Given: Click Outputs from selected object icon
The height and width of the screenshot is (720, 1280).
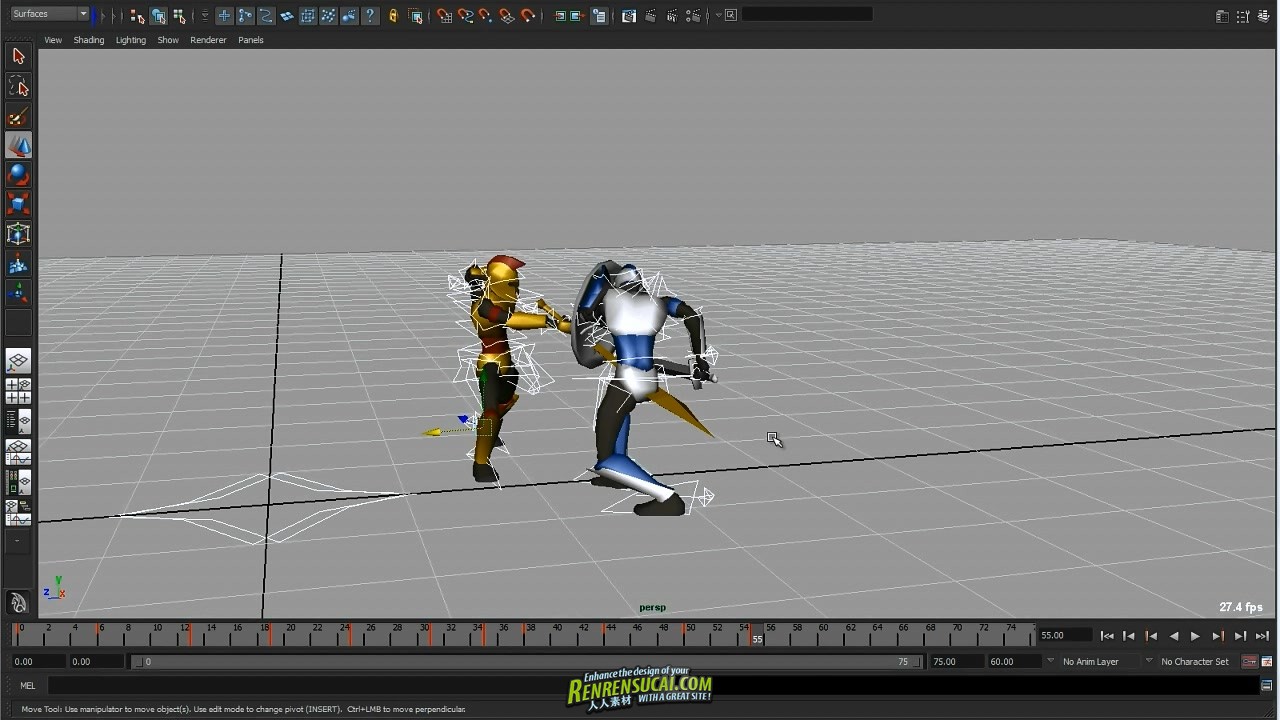Looking at the screenshot, I should pos(577,16).
